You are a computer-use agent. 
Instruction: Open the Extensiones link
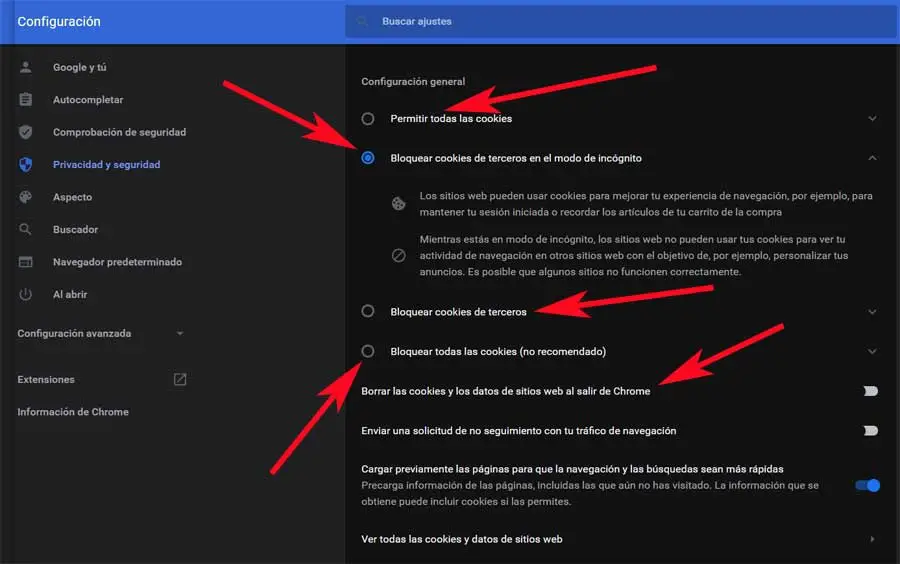(x=46, y=379)
